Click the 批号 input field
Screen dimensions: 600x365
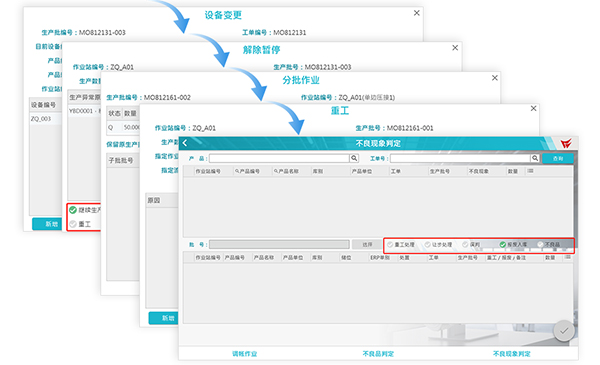coord(279,244)
